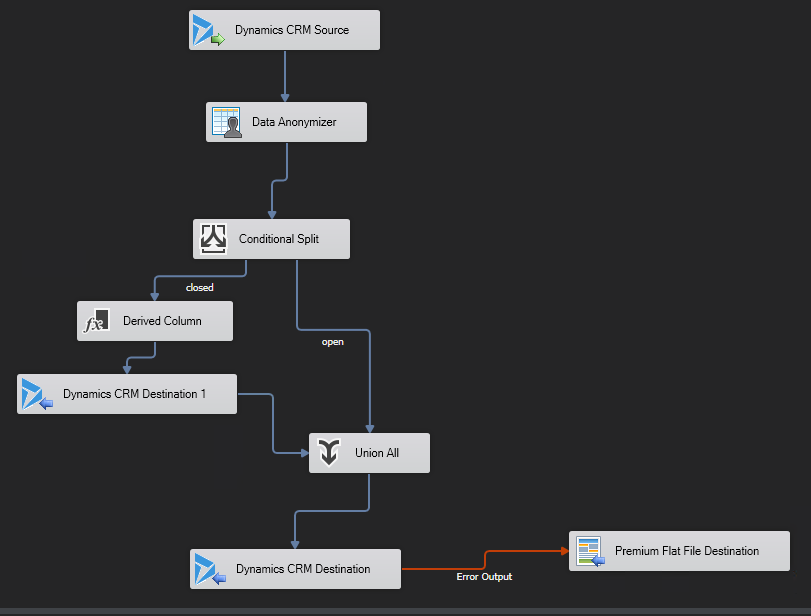This screenshot has width=811, height=616.
Task: Select the 'Dynamics CRM Source' label text
Action: (x=292, y=30)
